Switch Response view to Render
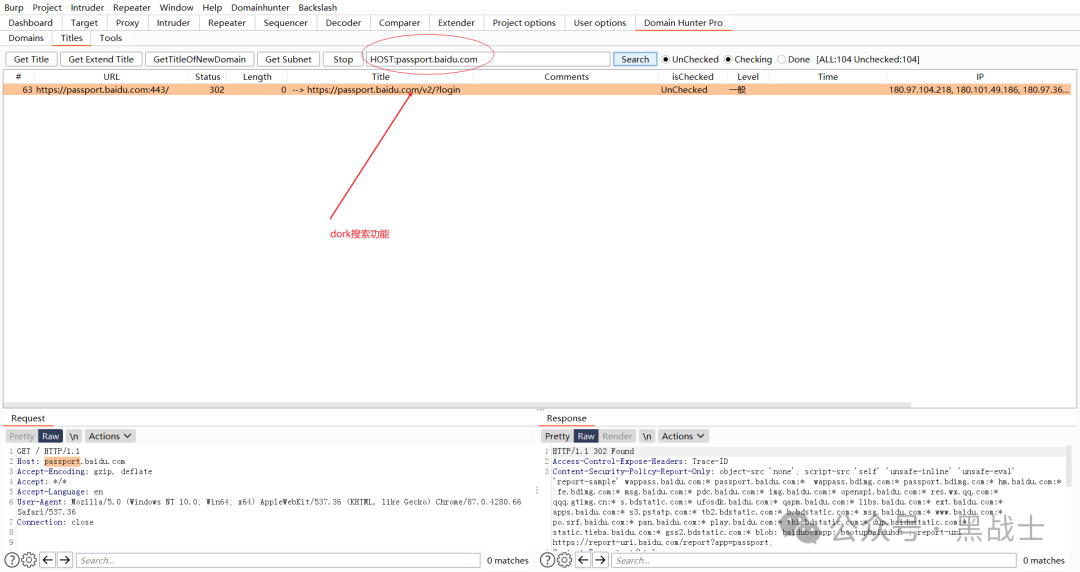The height and width of the screenshot is (572, 1080). click(x=617, y=436)
